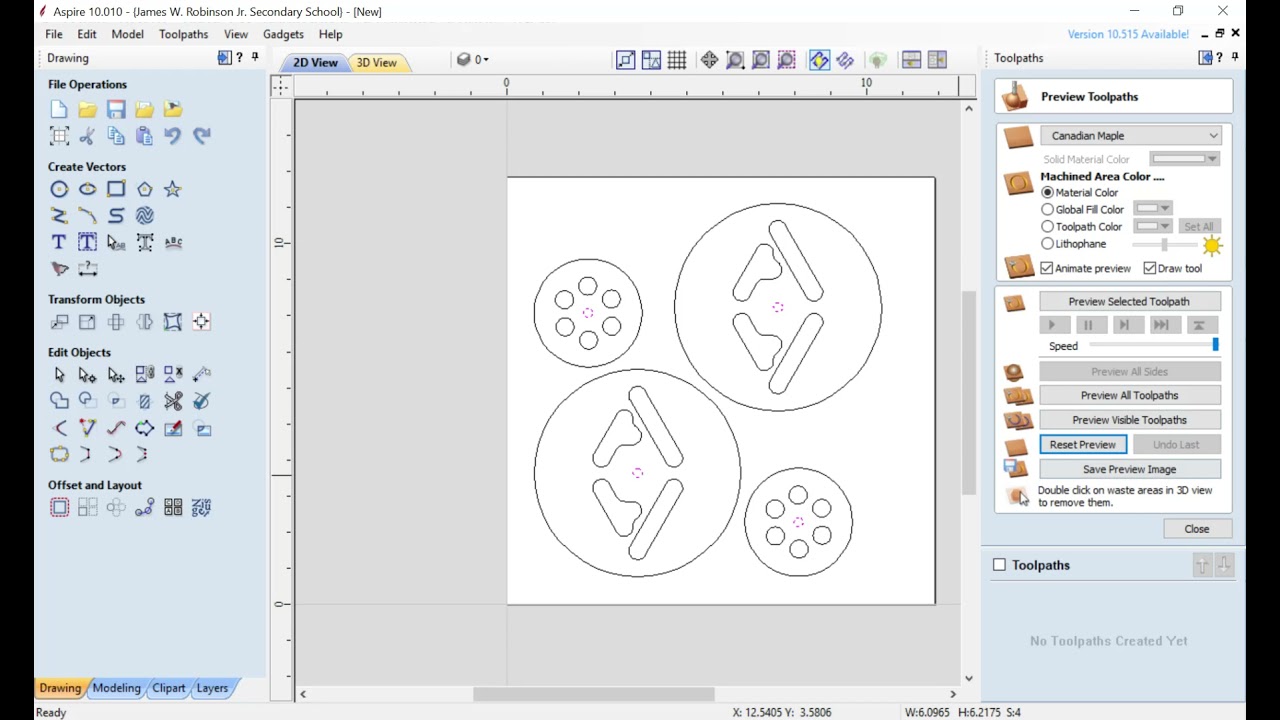Viewport: 1280px width, 720px height.
Task: Open the Dimension measure tool
Action: coord(88,269)
